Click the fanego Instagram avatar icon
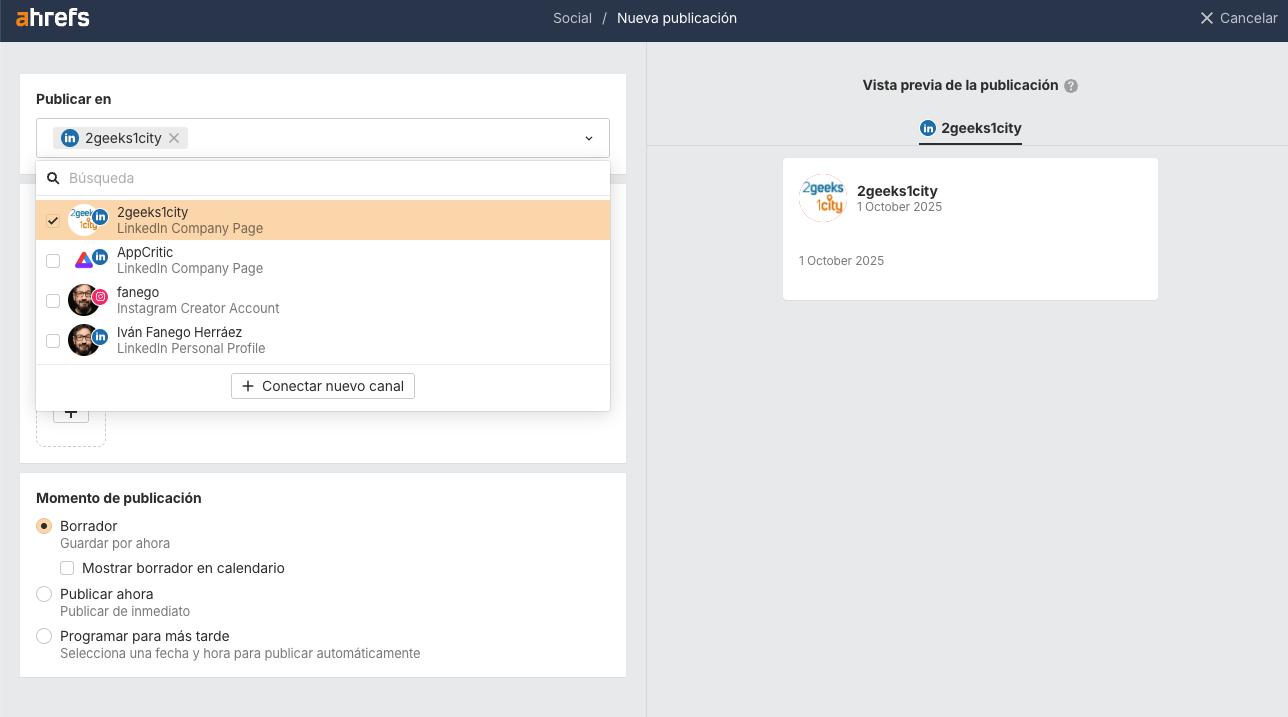The width and height of the screenshot is (1288, 717). tap(84, 300)
